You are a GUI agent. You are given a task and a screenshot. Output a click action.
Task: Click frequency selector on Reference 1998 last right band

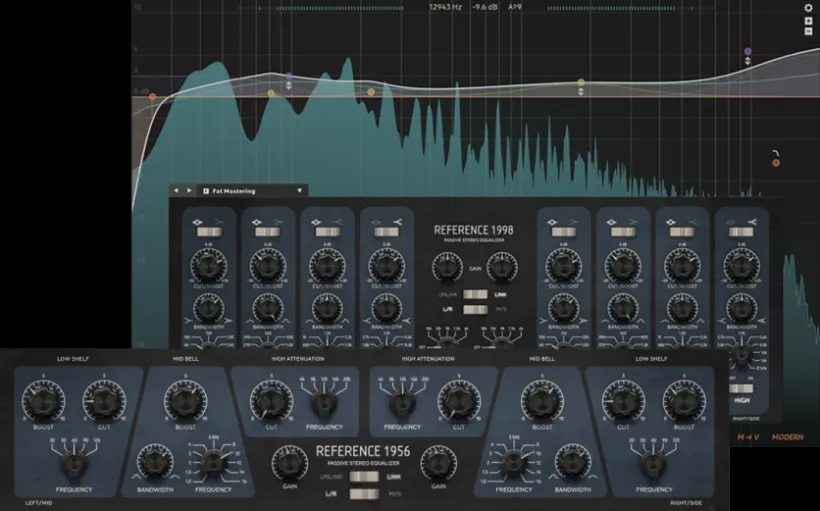(x=742, y=355)
